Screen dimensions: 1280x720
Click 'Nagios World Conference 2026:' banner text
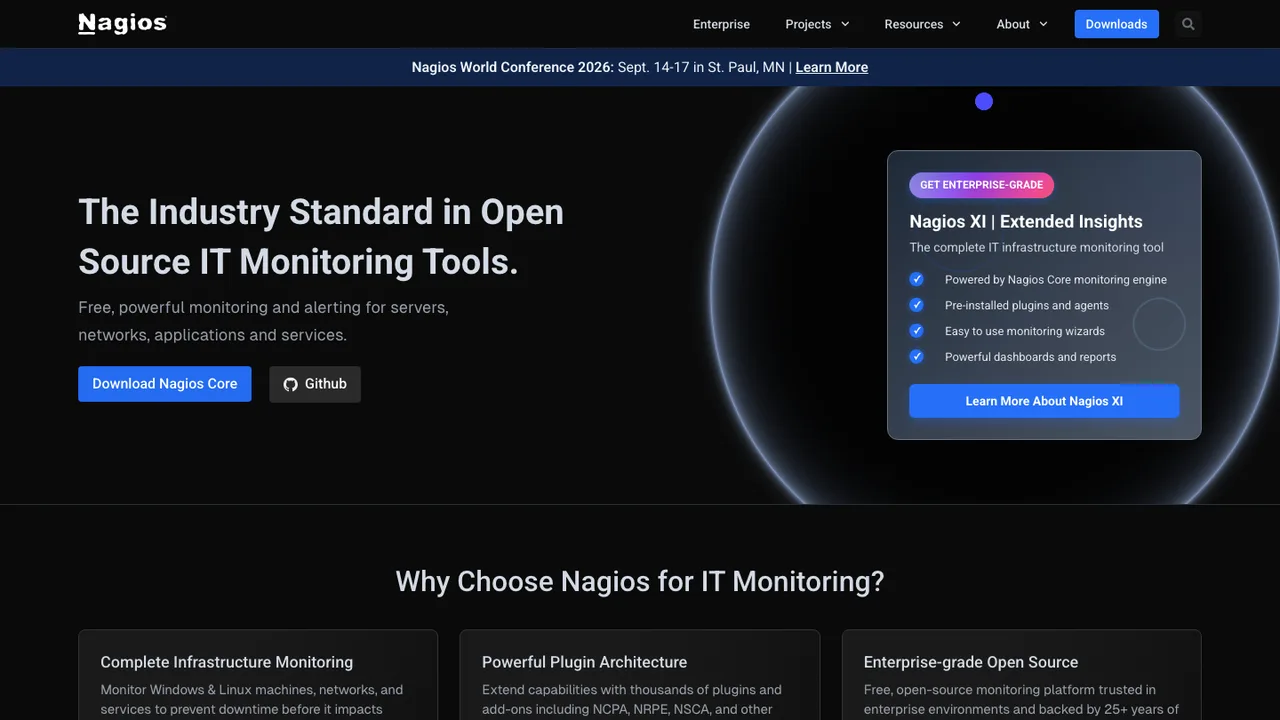(x=512, y=67)
